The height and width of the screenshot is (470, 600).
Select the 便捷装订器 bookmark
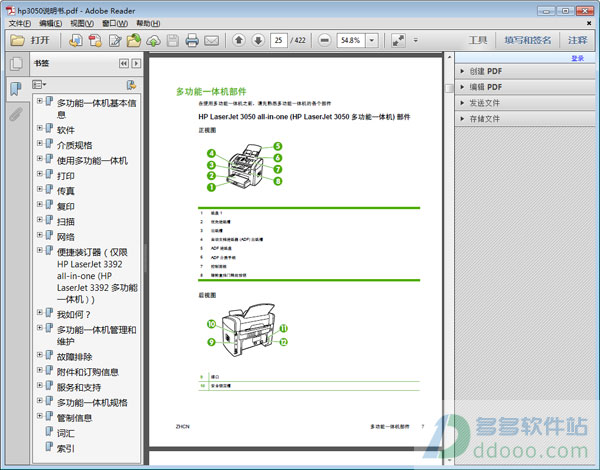tap(97, 276)
